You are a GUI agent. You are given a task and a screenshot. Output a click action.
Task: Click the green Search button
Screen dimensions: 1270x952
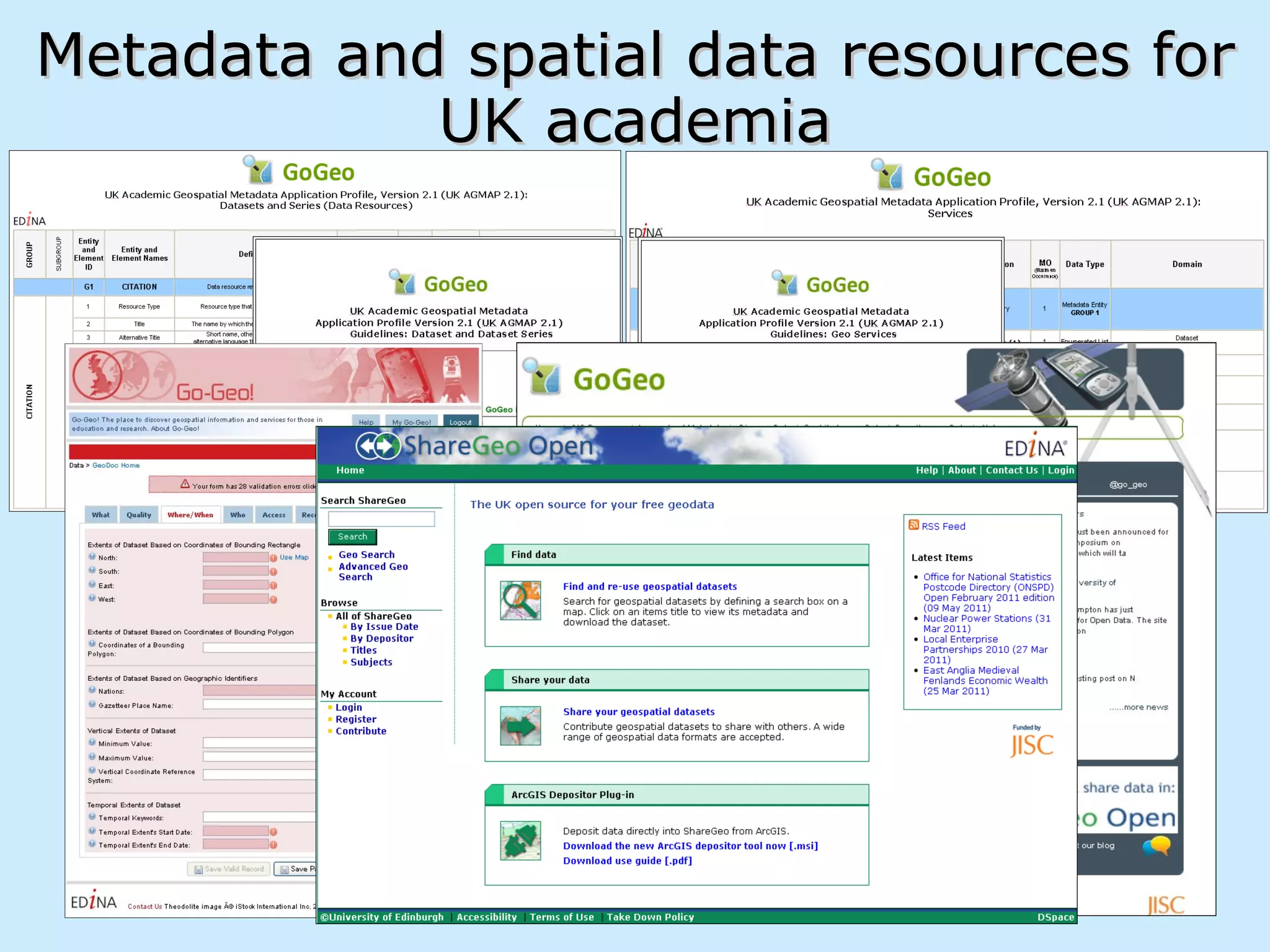click(352, 537)
